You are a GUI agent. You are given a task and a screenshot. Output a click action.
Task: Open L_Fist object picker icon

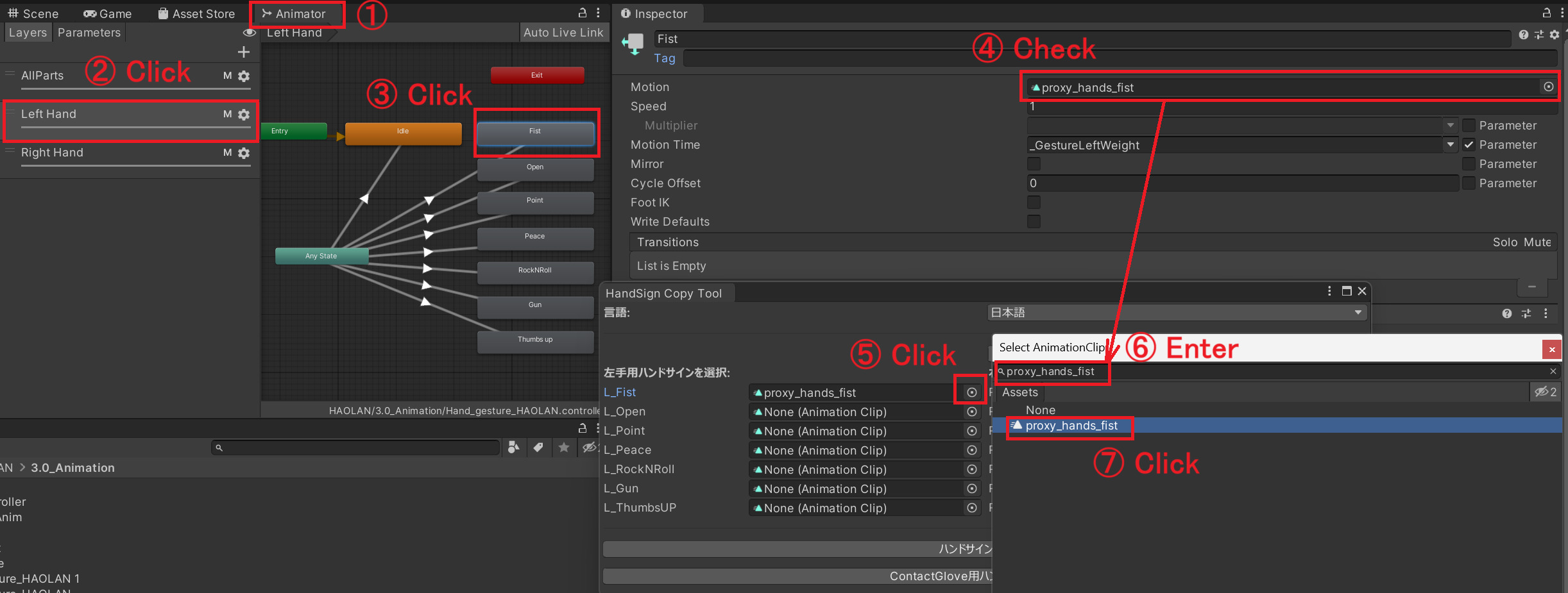(972, 392)
